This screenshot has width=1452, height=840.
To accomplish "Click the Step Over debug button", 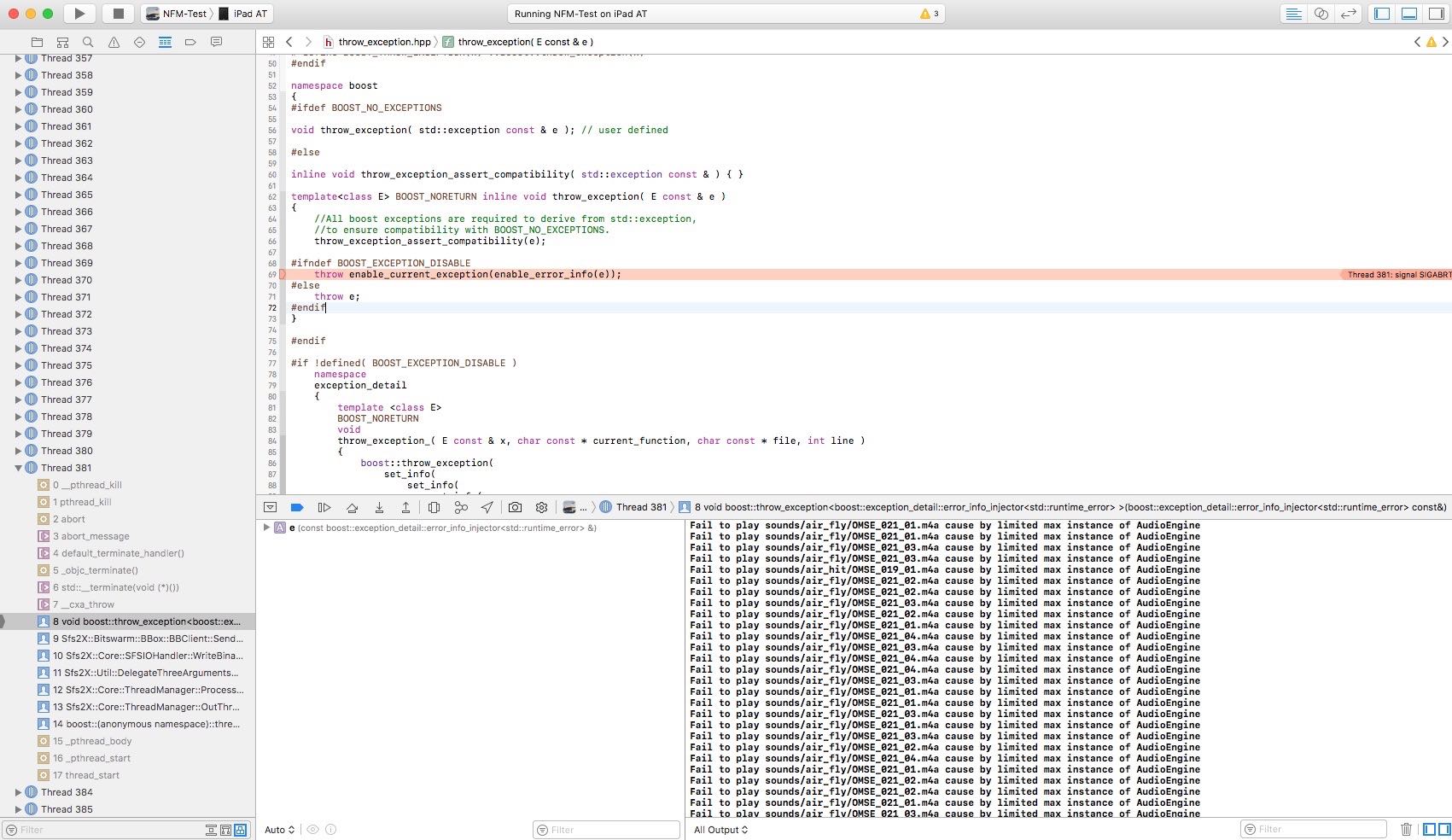I will pyautogui.click(x=352, y=507).
